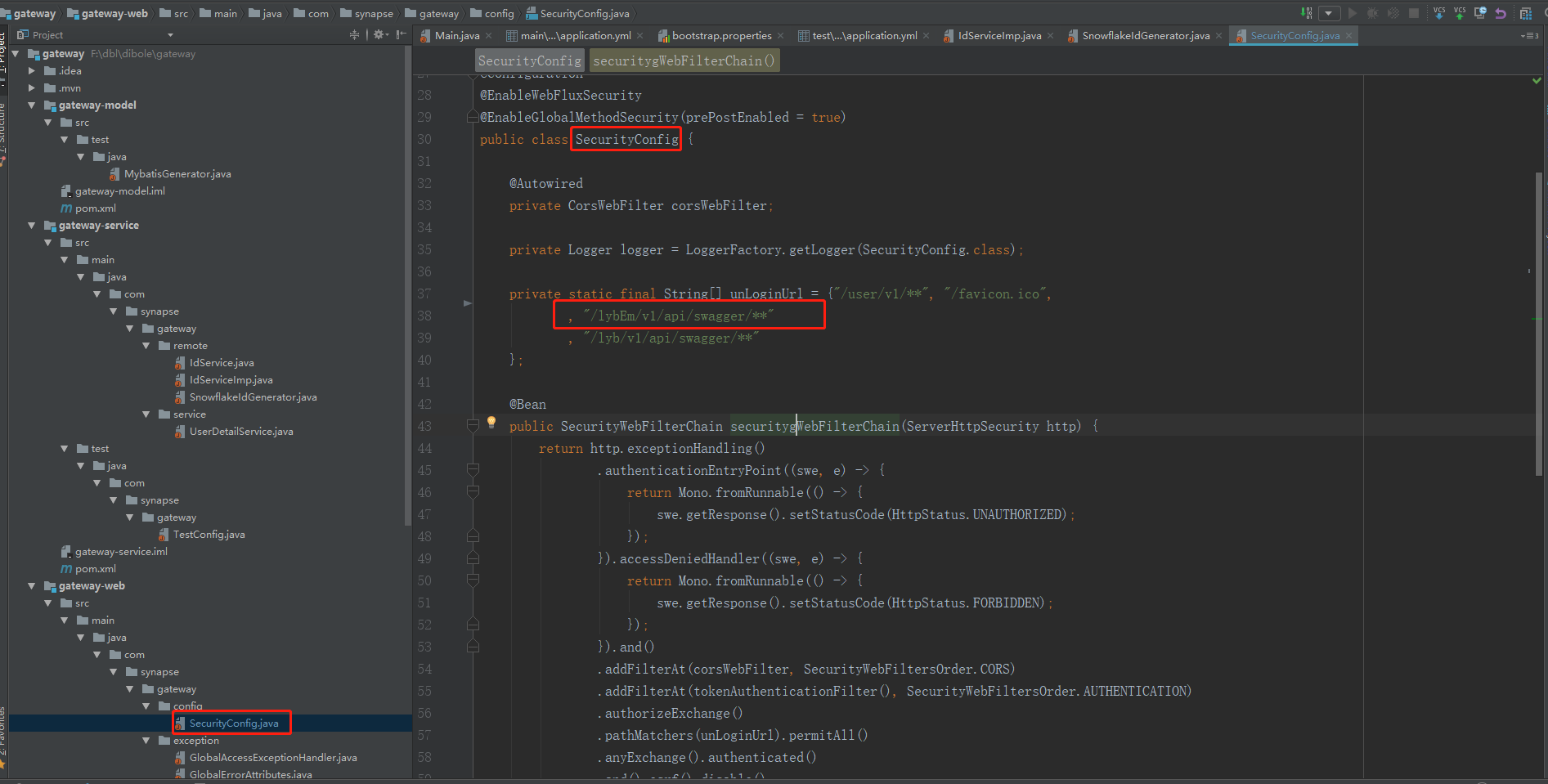Click synapse in navigation bar
The image size is (1548, 784).
pyautogui.click(x=366, y=13)
